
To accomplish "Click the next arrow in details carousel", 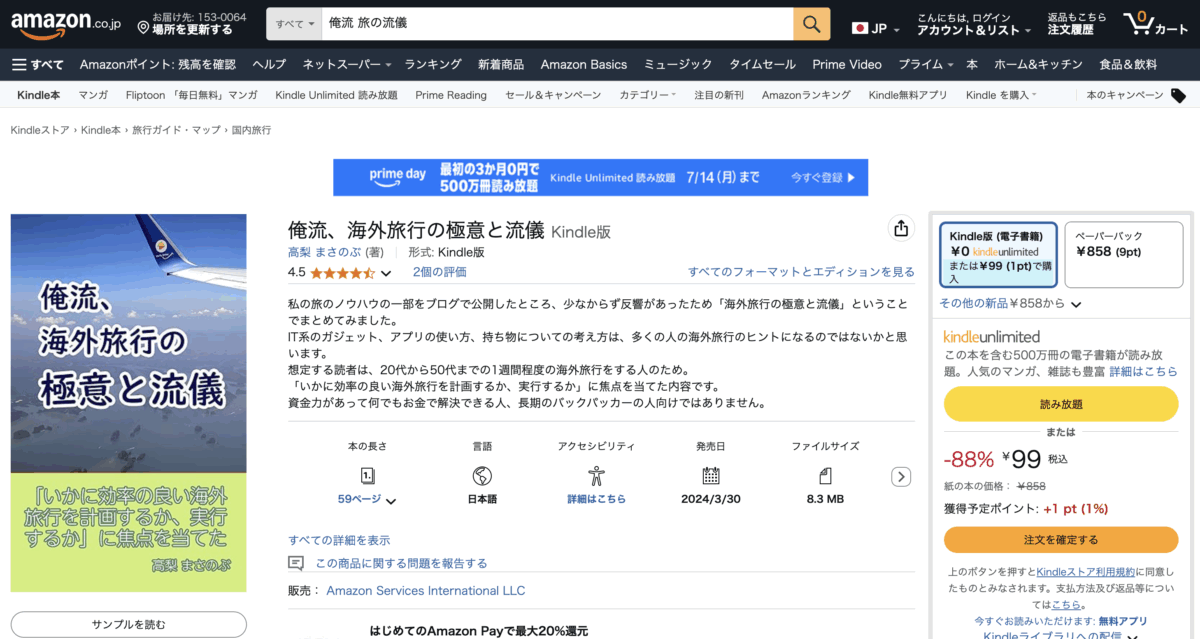I will 901,477.
